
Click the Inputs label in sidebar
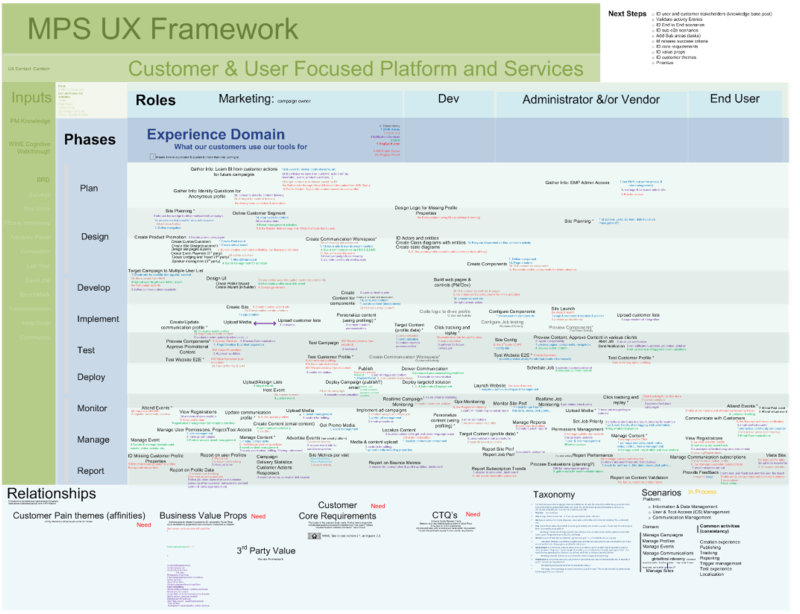pyautogui.click(x=32, y=98)
